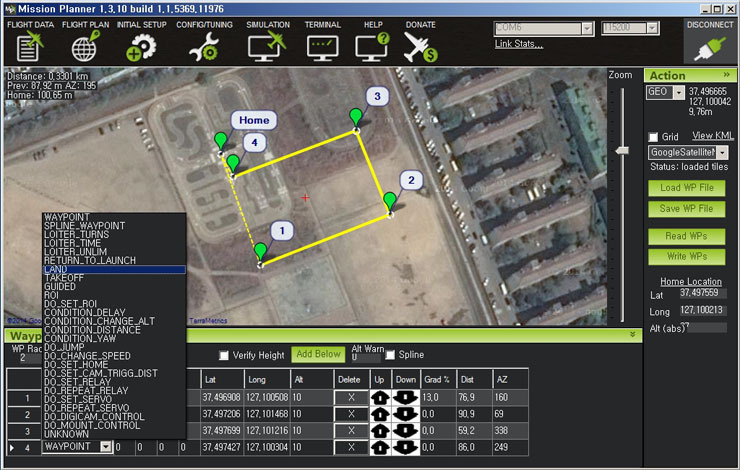Collapse the Waypoints panel chevron
This screenshot has width=740, height=470.
[x=632, y=335]
